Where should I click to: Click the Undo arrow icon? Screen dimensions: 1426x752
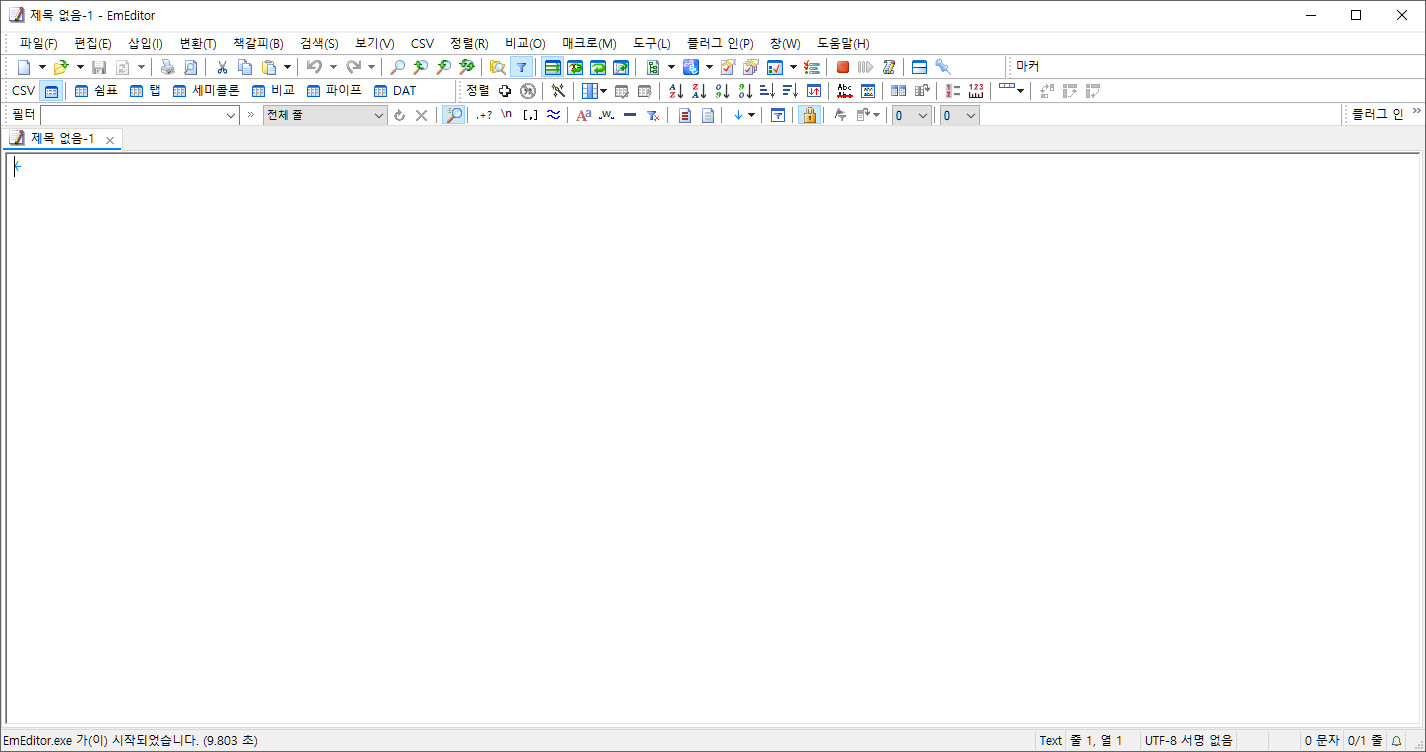click(314, 67)
